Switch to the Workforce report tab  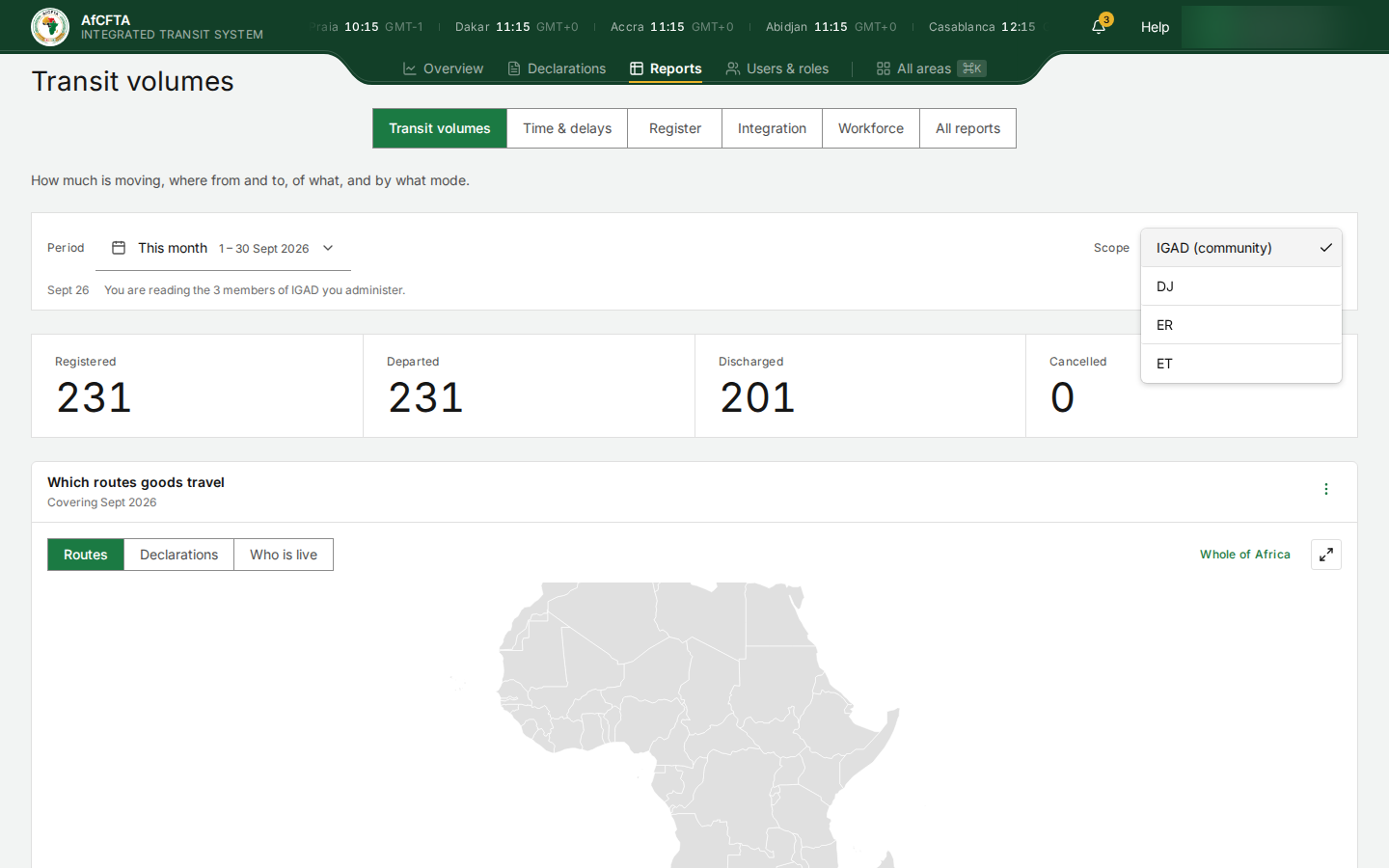point(871,128)
